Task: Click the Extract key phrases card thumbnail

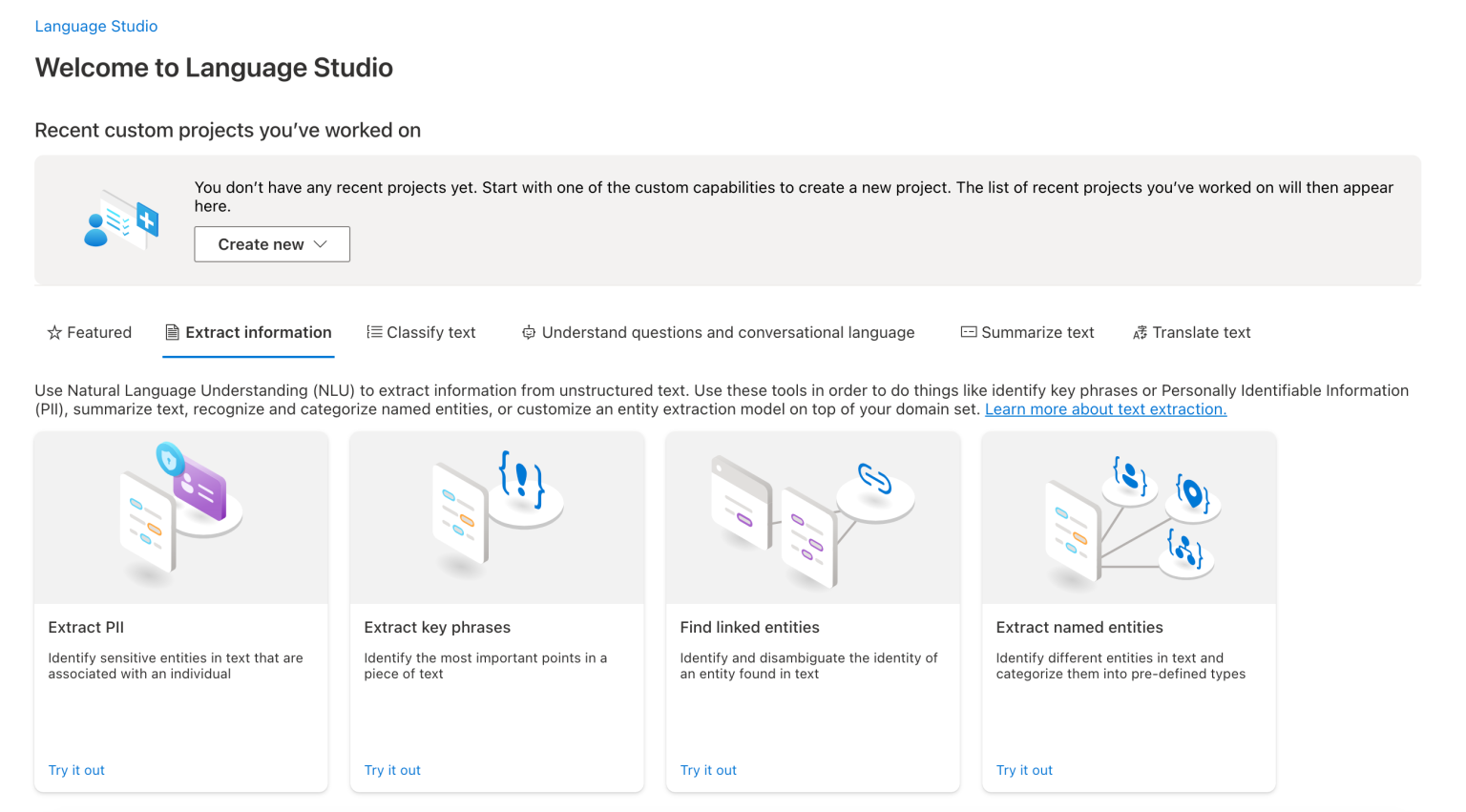Action: [496, 516]
